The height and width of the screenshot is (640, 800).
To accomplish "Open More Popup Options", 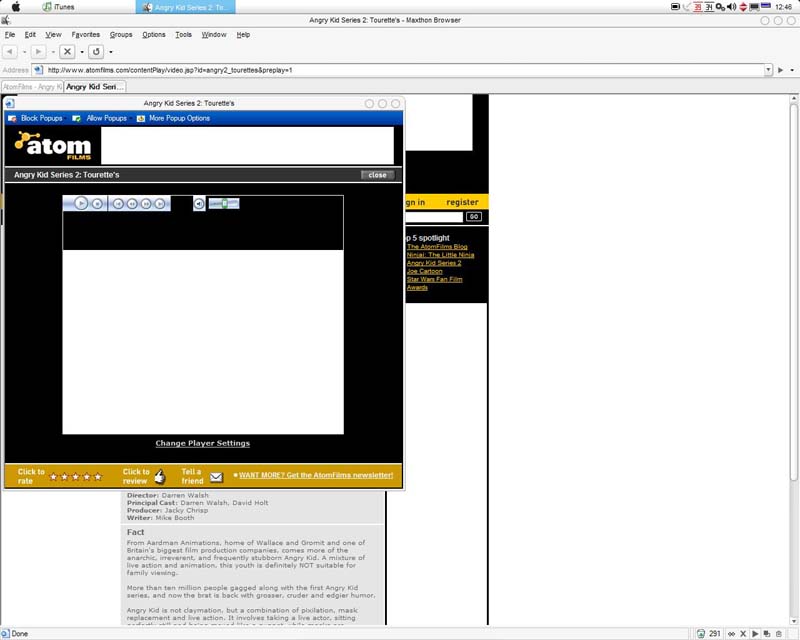I will pos(173,118).
